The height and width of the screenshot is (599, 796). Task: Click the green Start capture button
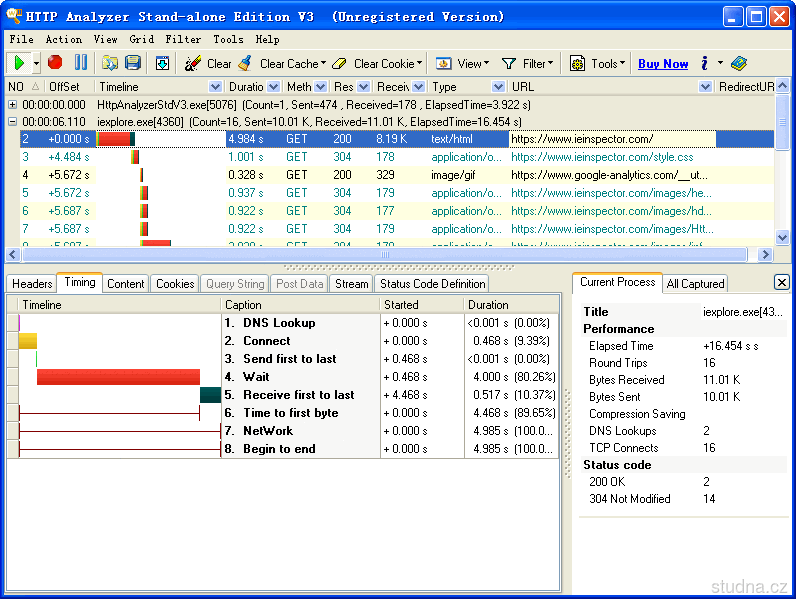click(x=18, y=63)
